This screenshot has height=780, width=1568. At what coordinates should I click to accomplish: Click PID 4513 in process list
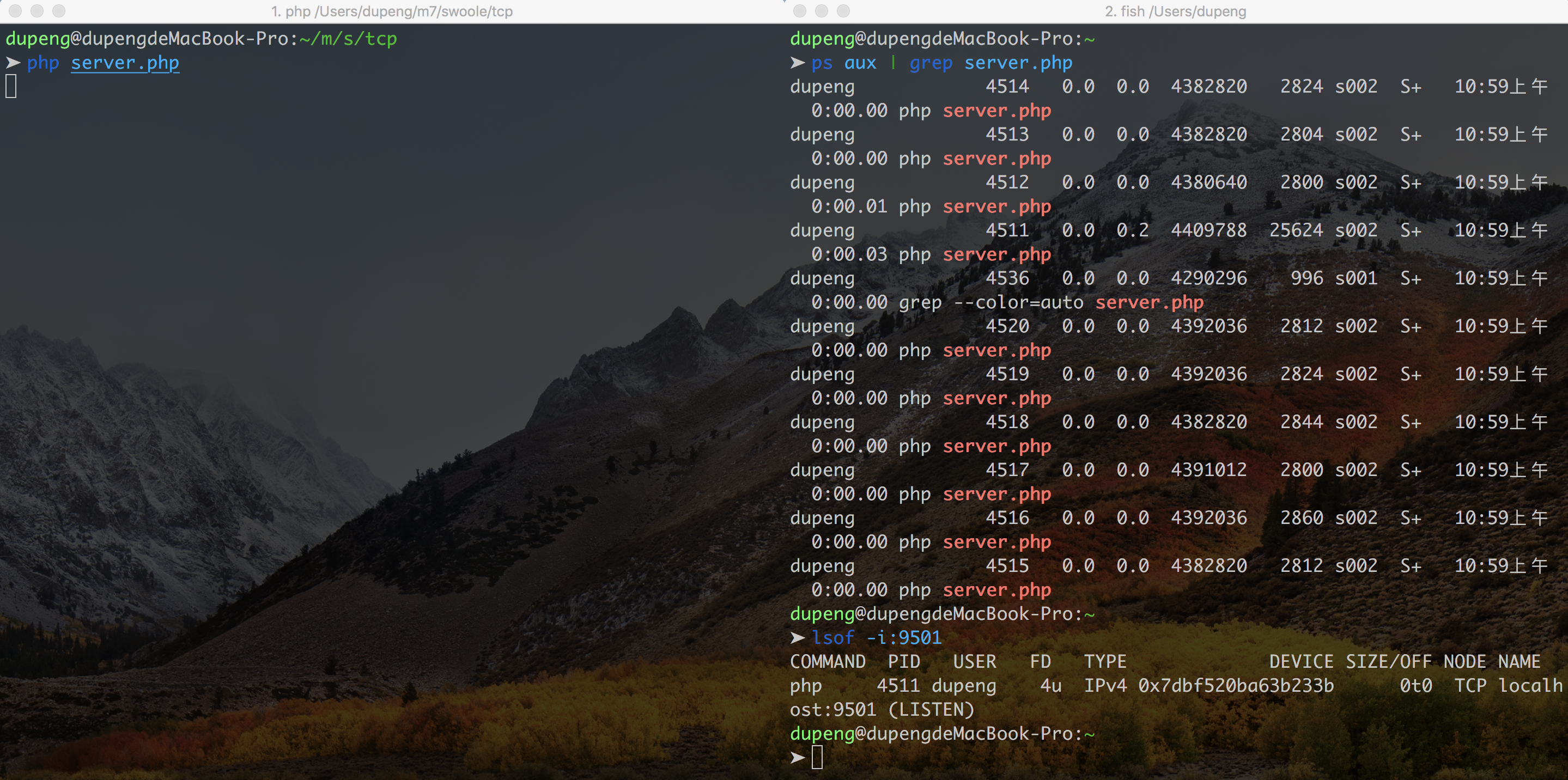pyautogui.click(x=1007, y=135)
